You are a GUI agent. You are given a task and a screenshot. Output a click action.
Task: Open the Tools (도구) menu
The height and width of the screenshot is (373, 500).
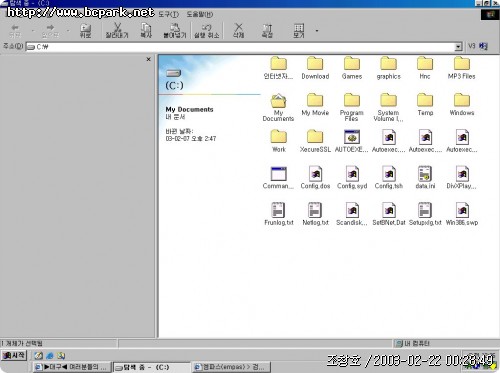tap(168, 14)
